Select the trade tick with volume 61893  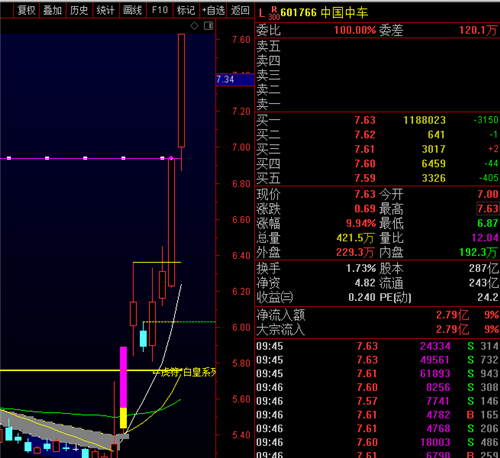[377, 374]
